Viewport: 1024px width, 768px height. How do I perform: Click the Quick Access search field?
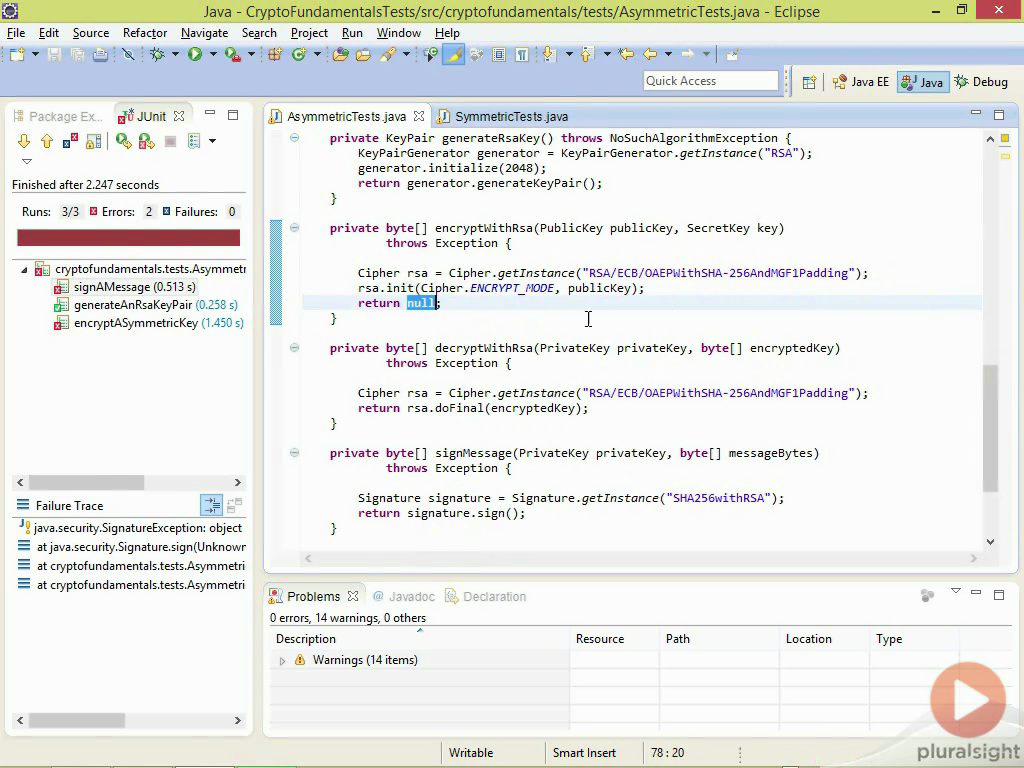pos(711,81)
